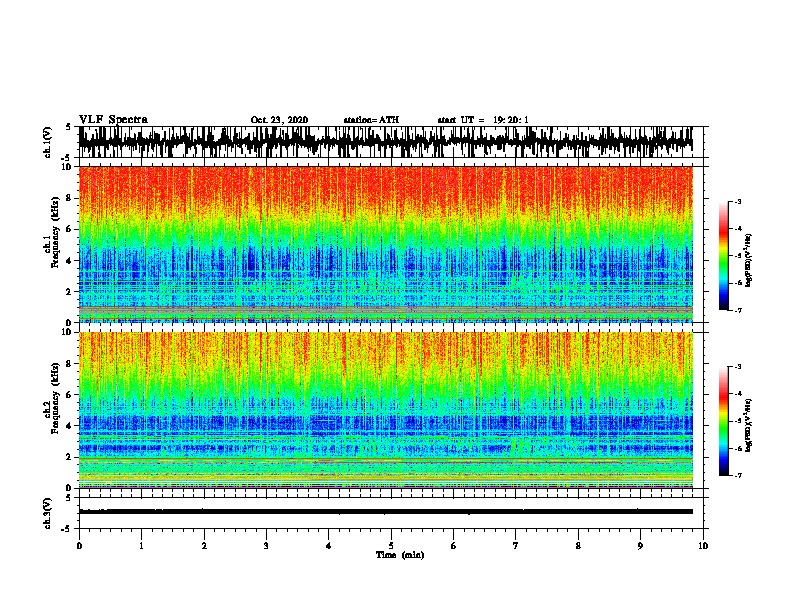Select the date text "Oct. 23, 2020"

pyautogui.click(x=279, y=120)
